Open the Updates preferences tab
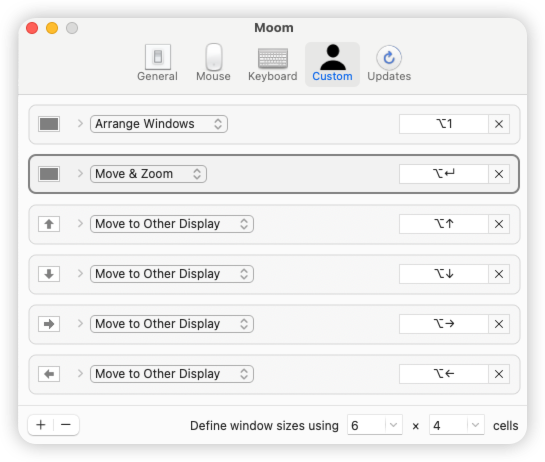 (x=389, y=64)
